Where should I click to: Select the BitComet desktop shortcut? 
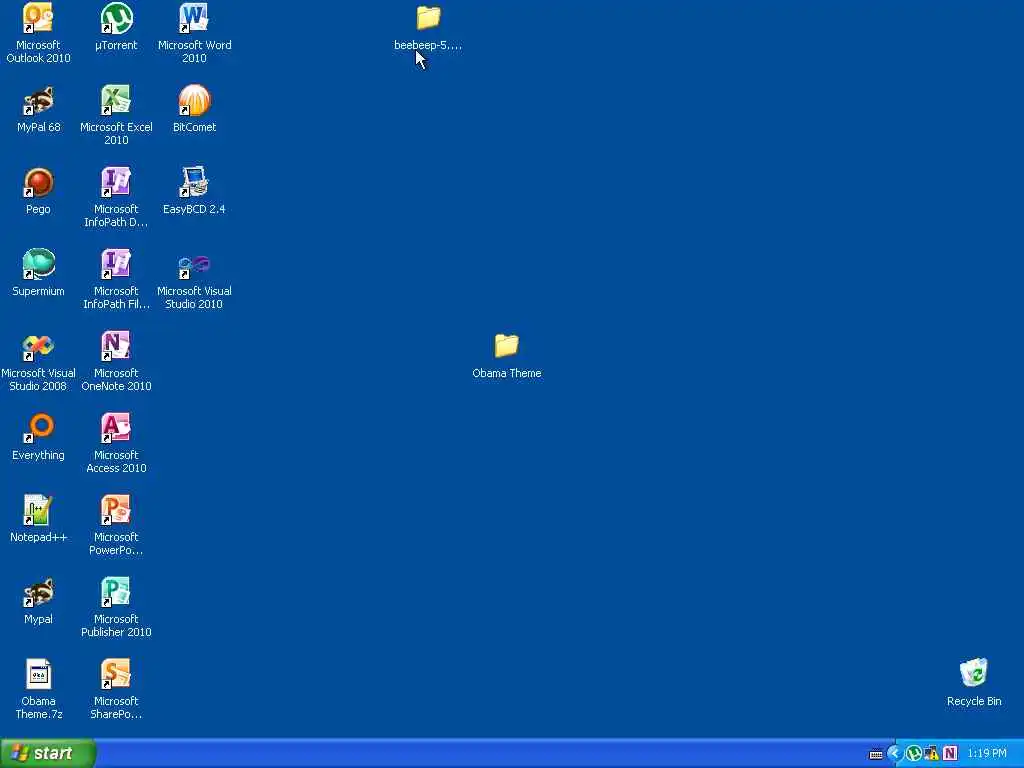coord(194,109)
